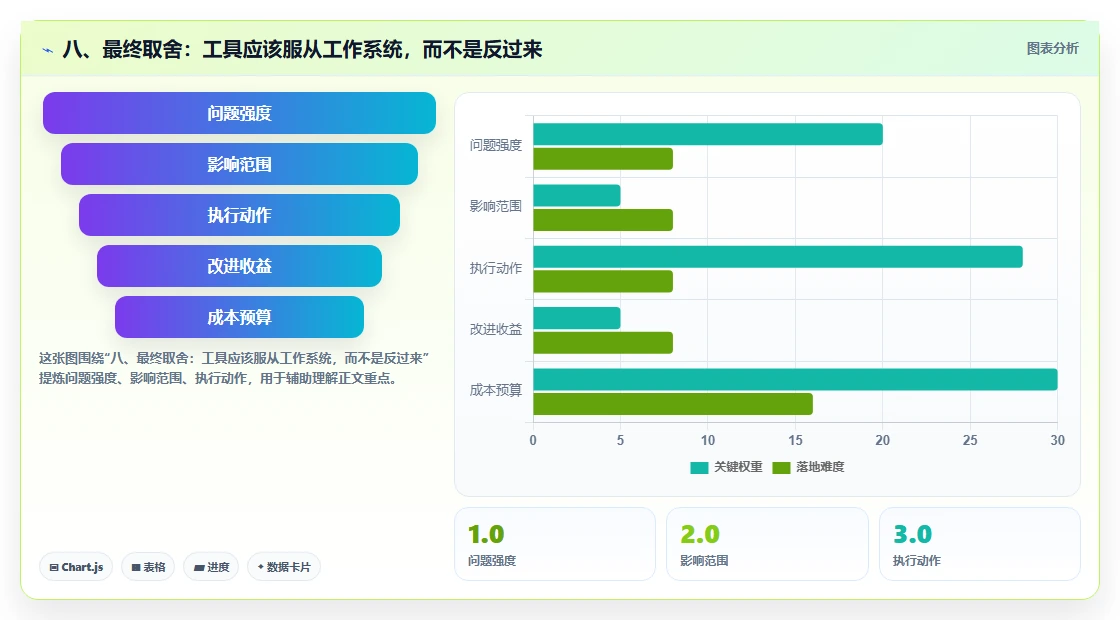
Task: Open the 2.0 影响范围 data card
Action: tap(767, 544)
